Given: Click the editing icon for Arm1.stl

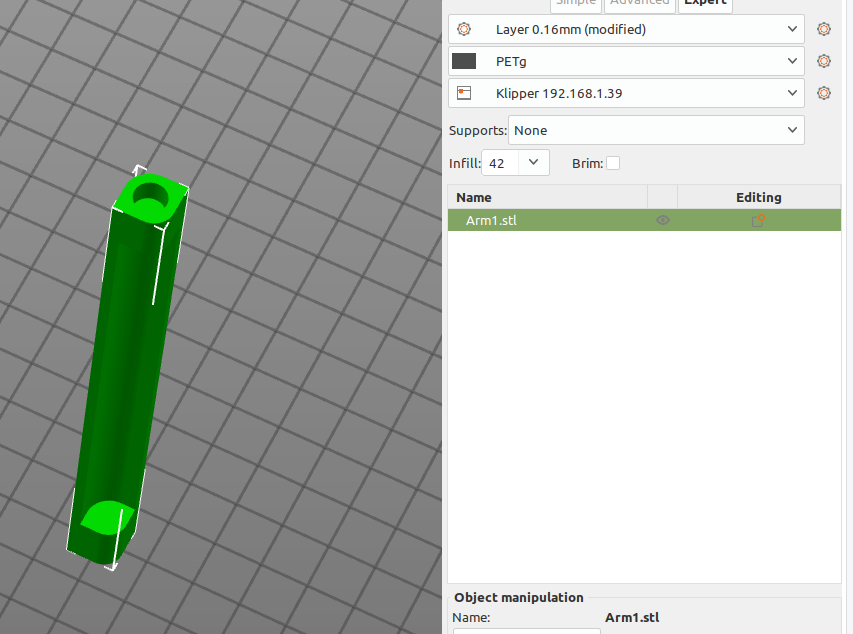Looking at the screenshot, I should [758, 221].
